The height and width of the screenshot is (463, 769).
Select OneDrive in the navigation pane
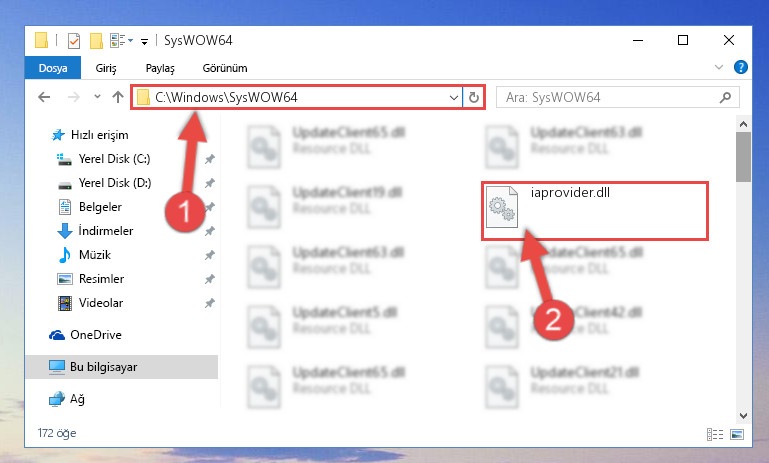pos(96,334)
